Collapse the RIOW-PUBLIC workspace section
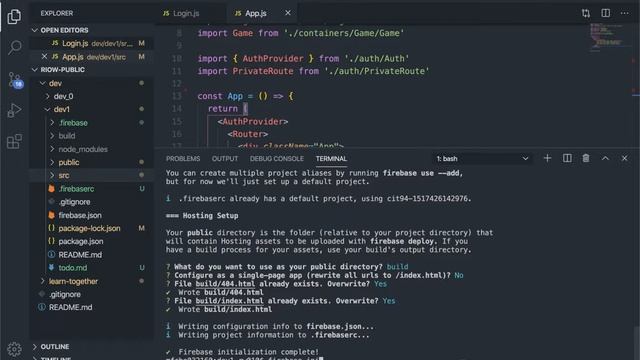The width and height of the screenshot is (640, 360). point(35,70)
